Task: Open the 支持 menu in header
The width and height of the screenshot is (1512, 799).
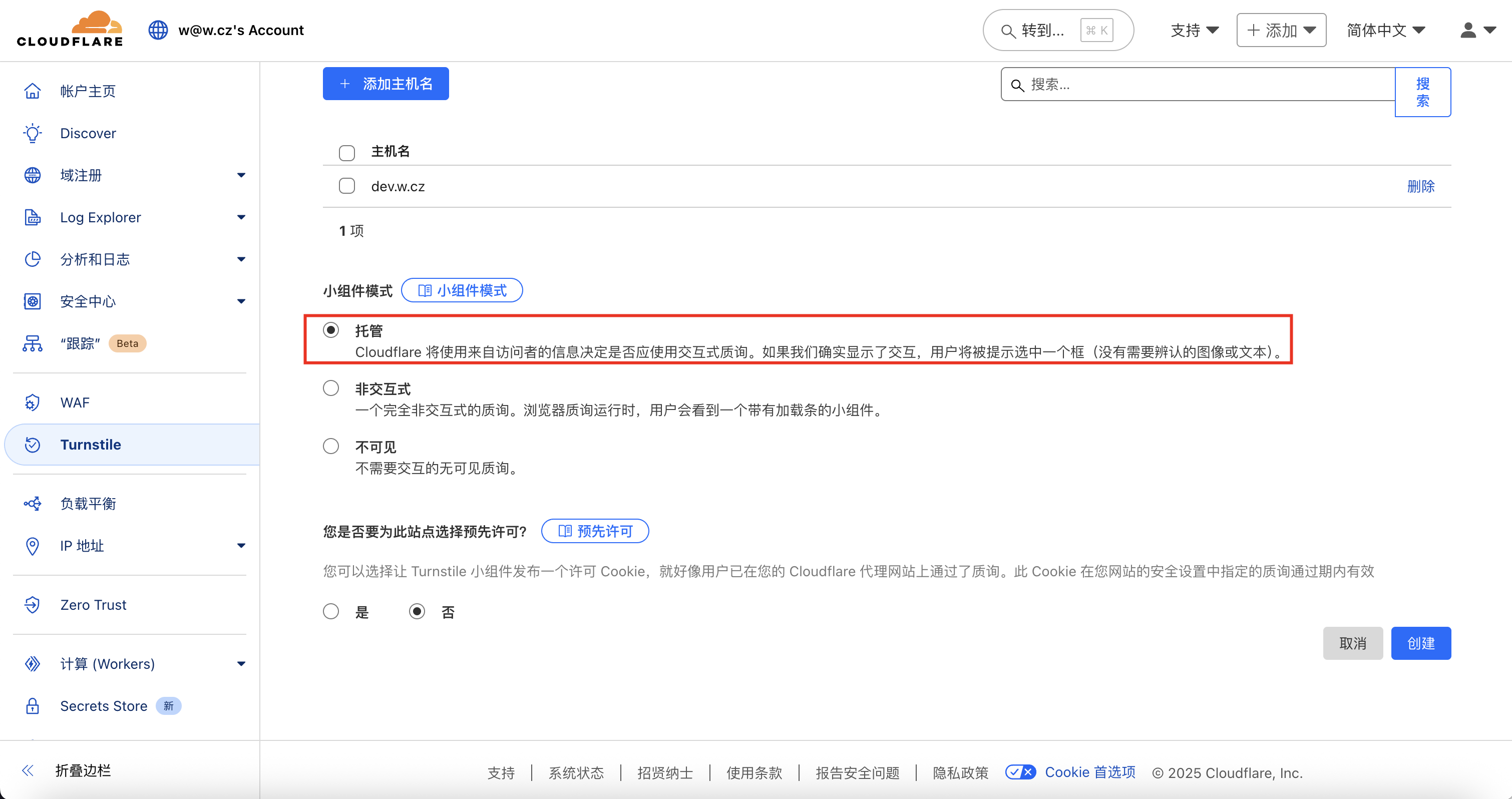Action: [x=1194, y=31]
